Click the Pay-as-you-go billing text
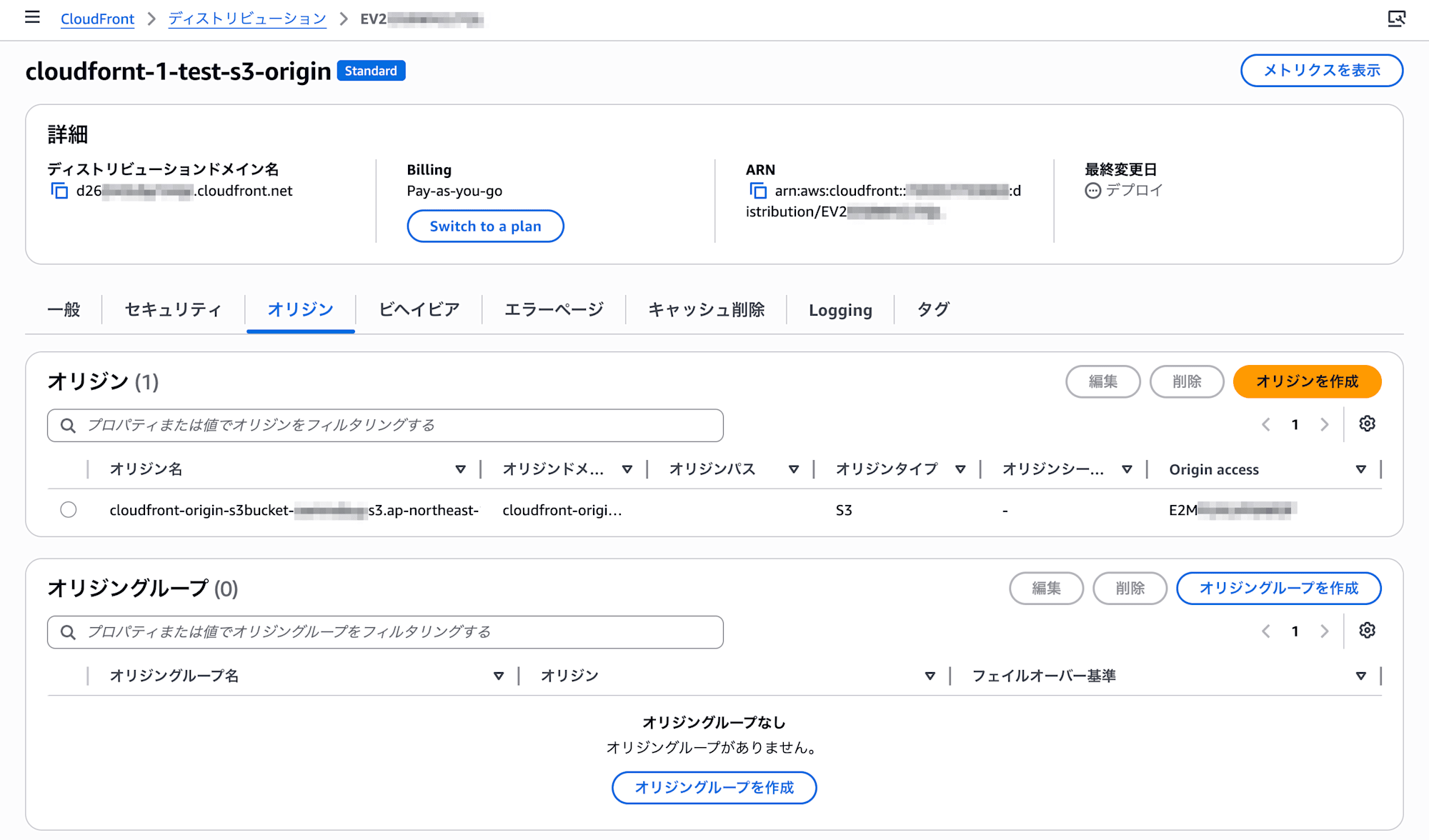 pyautogui.click(x=454, y=191)
